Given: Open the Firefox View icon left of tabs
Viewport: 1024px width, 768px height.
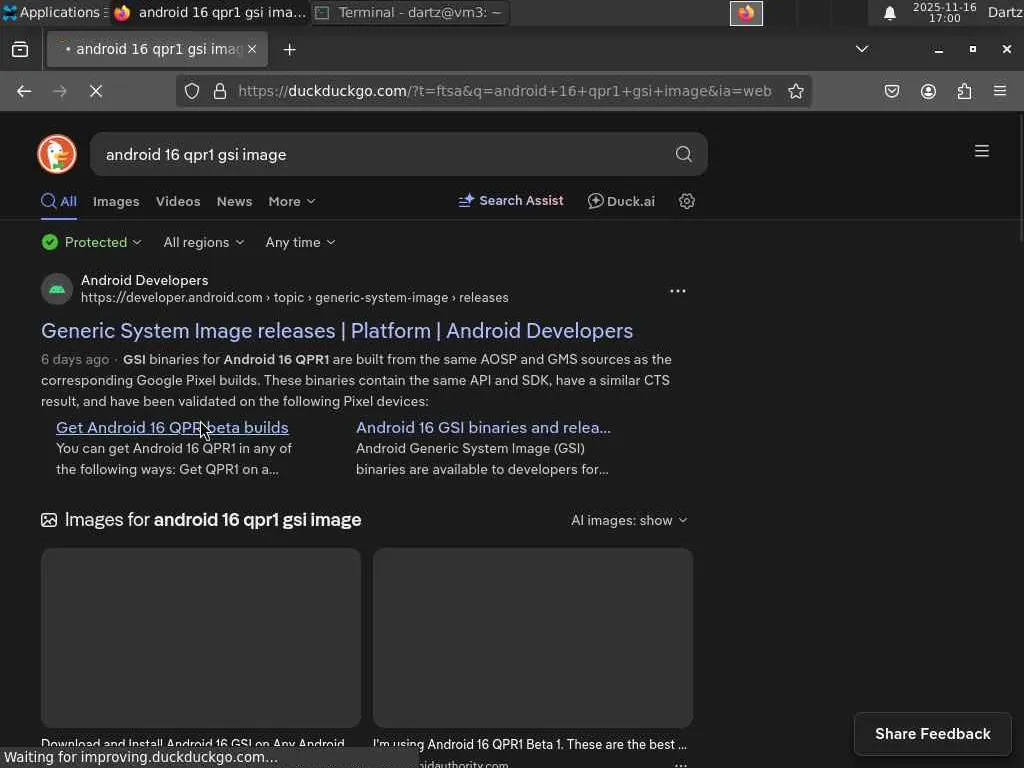Looking at the screenshot, I should pos(20,50).
